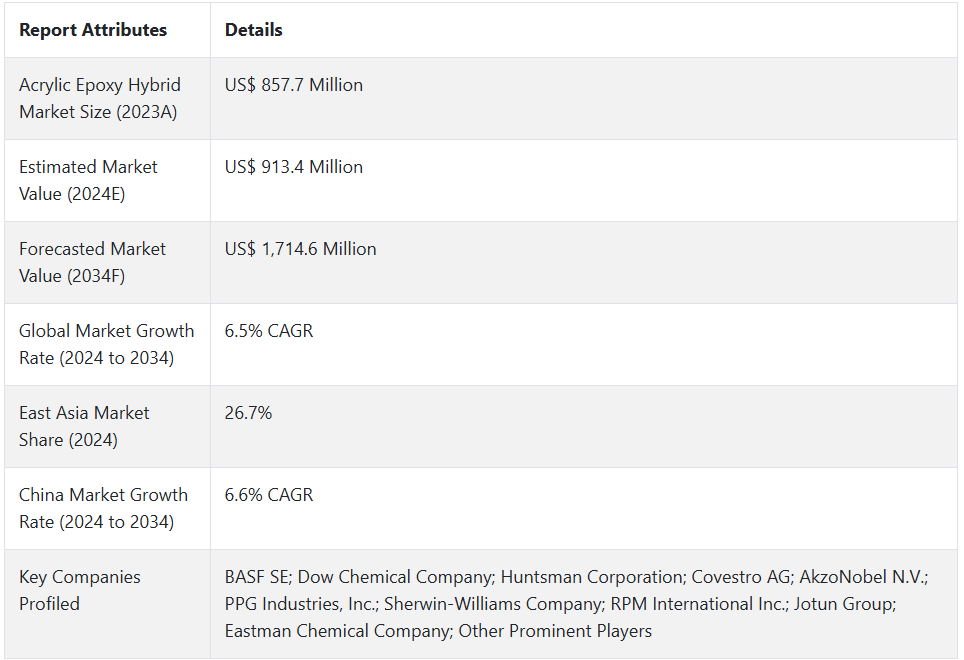Click the US$ 1,714.6 Million value

click(301, 249)
